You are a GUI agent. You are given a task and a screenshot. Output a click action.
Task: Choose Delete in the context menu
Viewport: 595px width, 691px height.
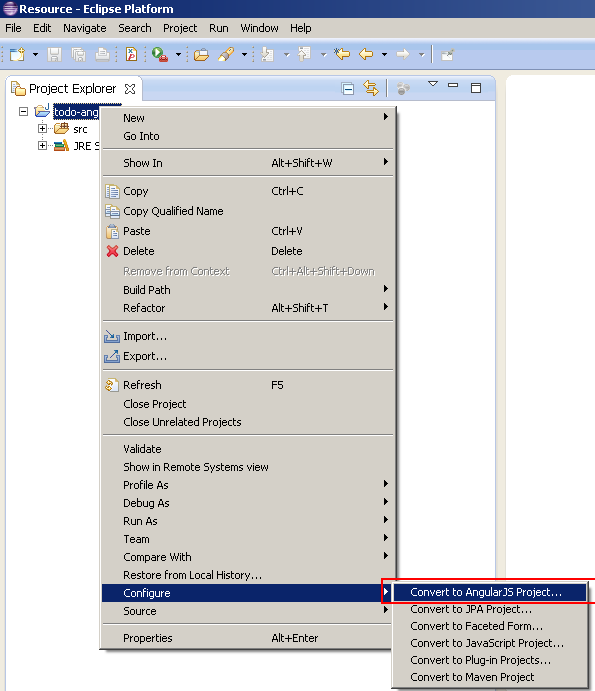click(247, 251)
